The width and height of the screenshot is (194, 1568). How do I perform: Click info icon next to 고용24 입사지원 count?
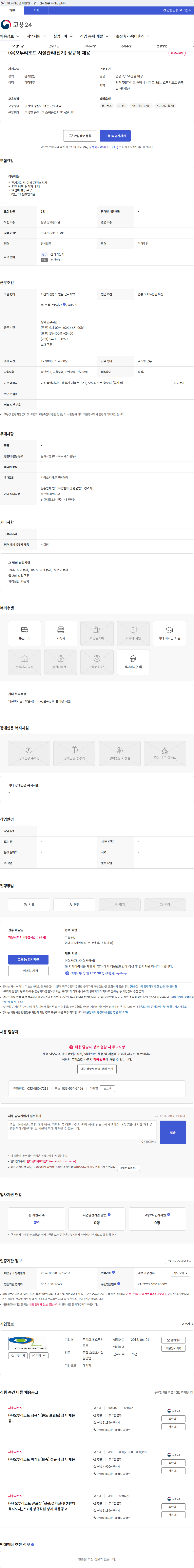pyautogui.click(x=168, y=1214)
